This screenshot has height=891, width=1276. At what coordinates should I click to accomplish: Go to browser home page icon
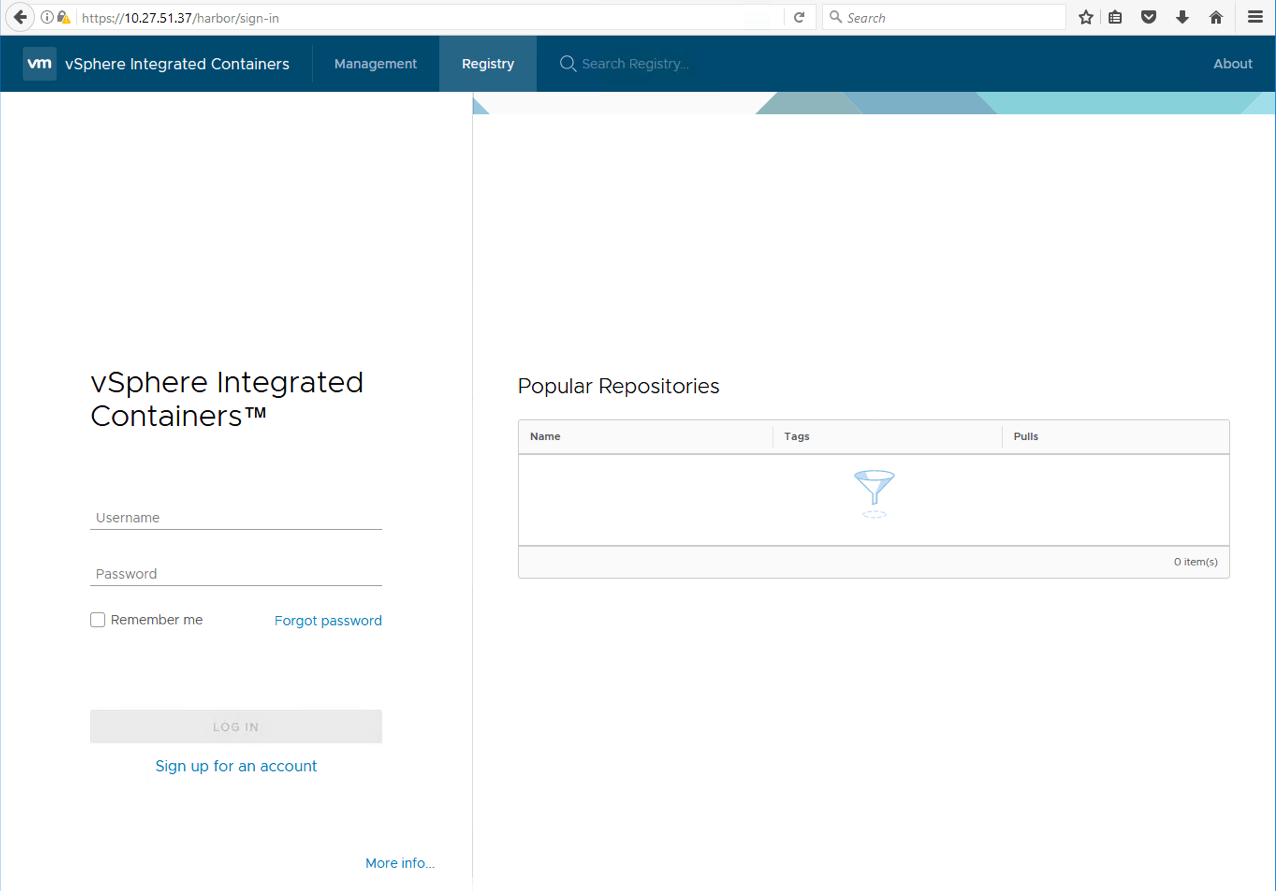coord(1216,17)
